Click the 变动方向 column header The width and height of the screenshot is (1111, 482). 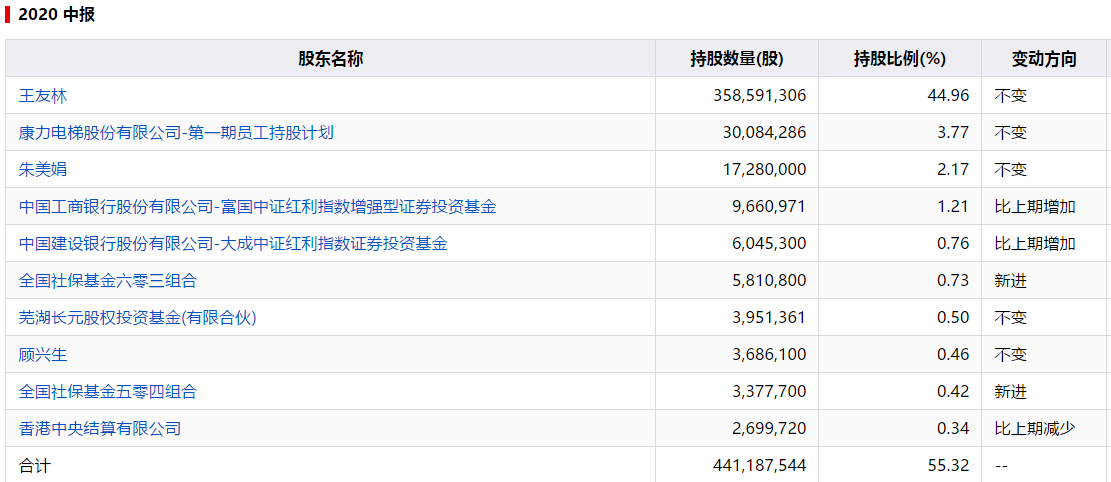click(1044, 59)
